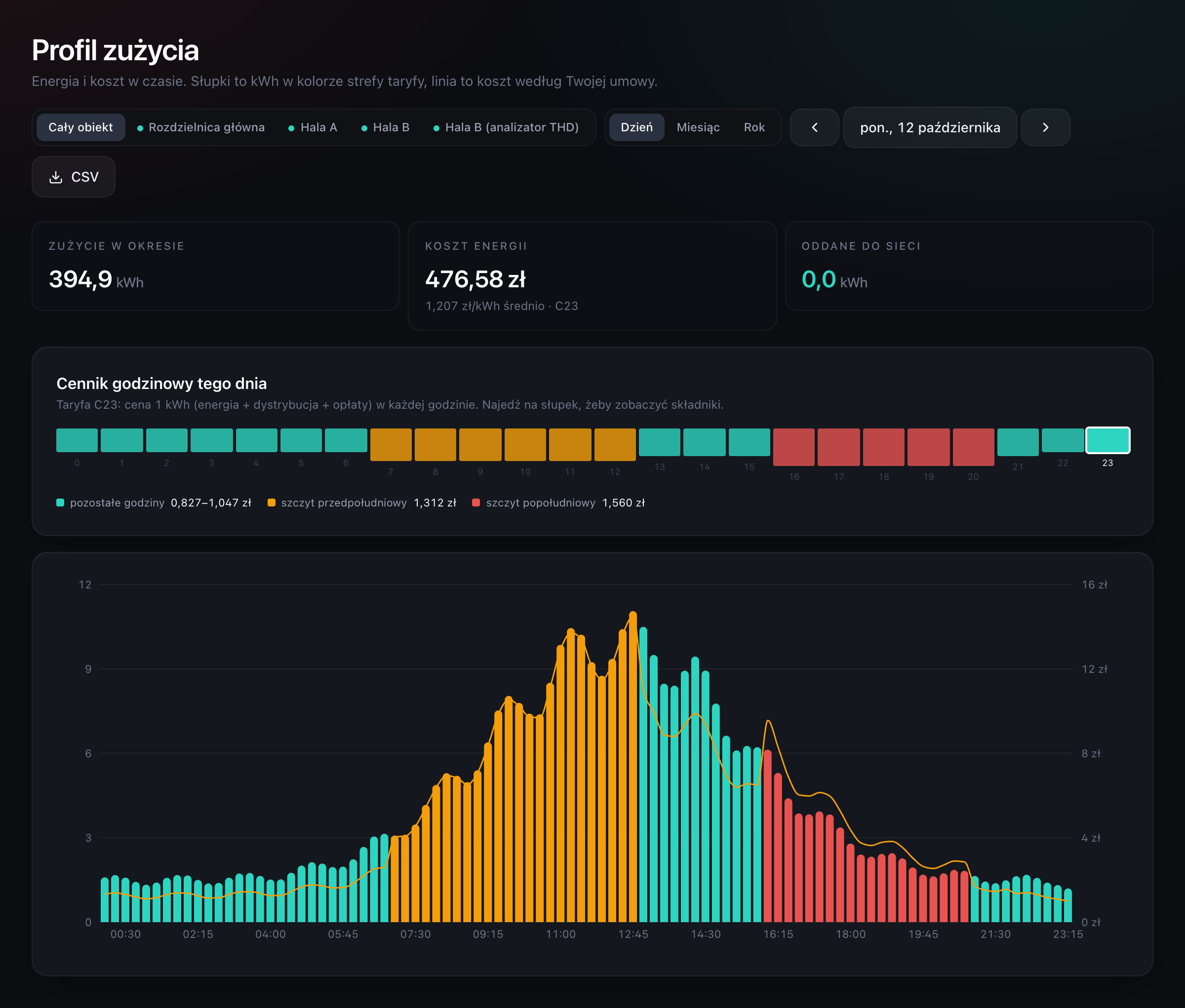Click the hour 22 price block
This screenshot has height=1008, width=1185.
(x=1063, y=440)
